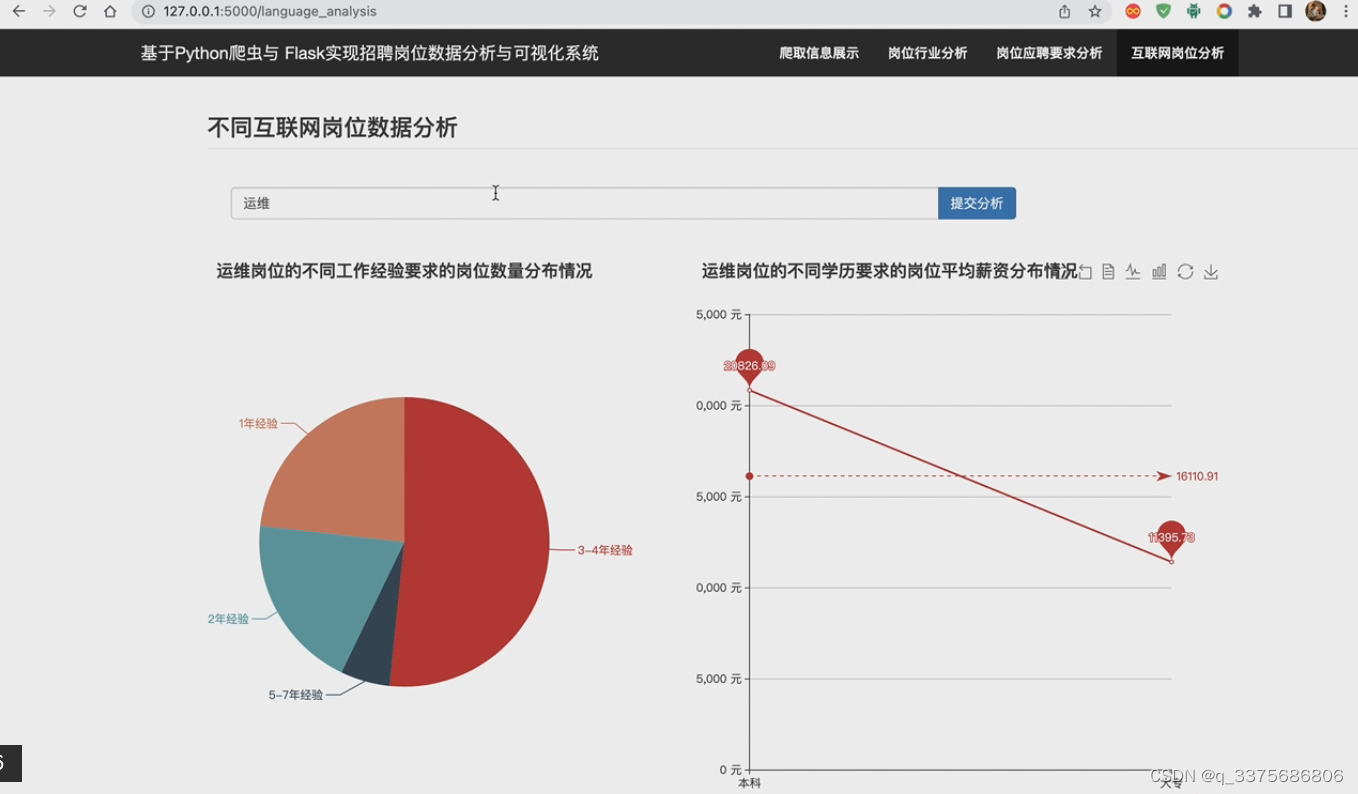This screenshot has height=794, width=1358.
Task: Open the 岗位行业分析 nav tab
Action: [x=928, y=53]
